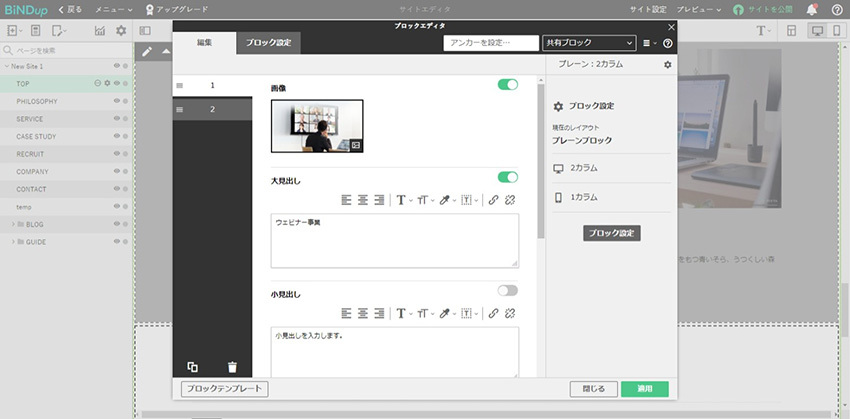Insert link in the 大見出し toolbar
The height and width of the screenshot is (419, 850).
(x=493, y=199)
